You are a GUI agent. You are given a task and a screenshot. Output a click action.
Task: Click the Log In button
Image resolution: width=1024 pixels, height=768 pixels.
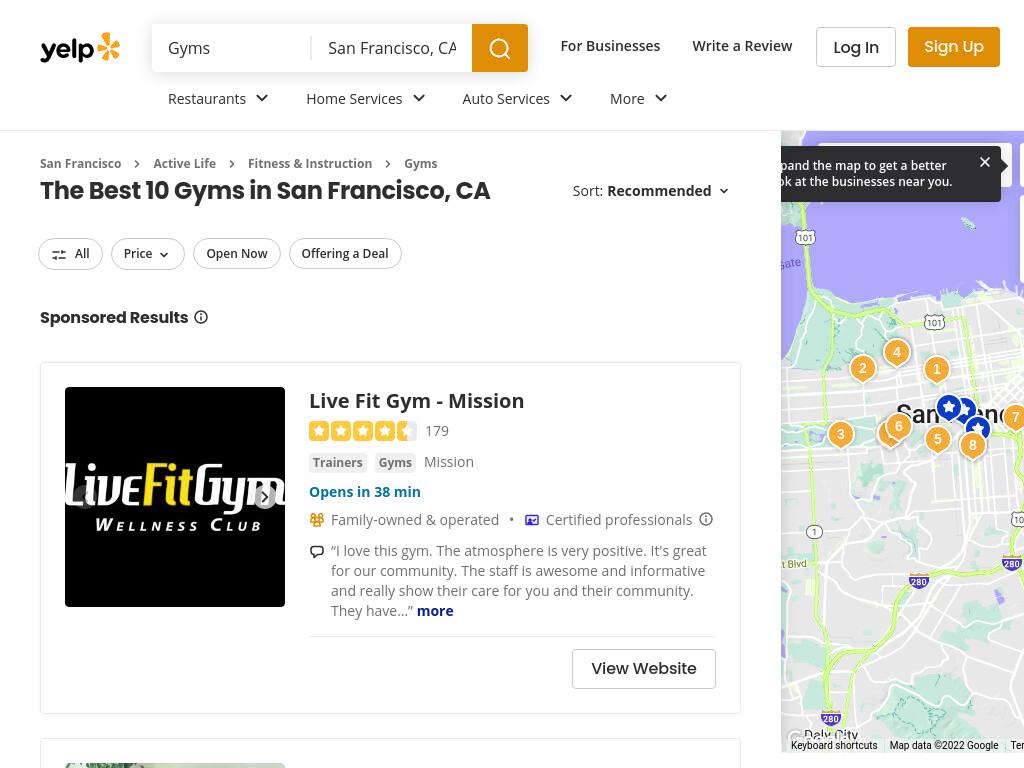(x=856, y=47)
